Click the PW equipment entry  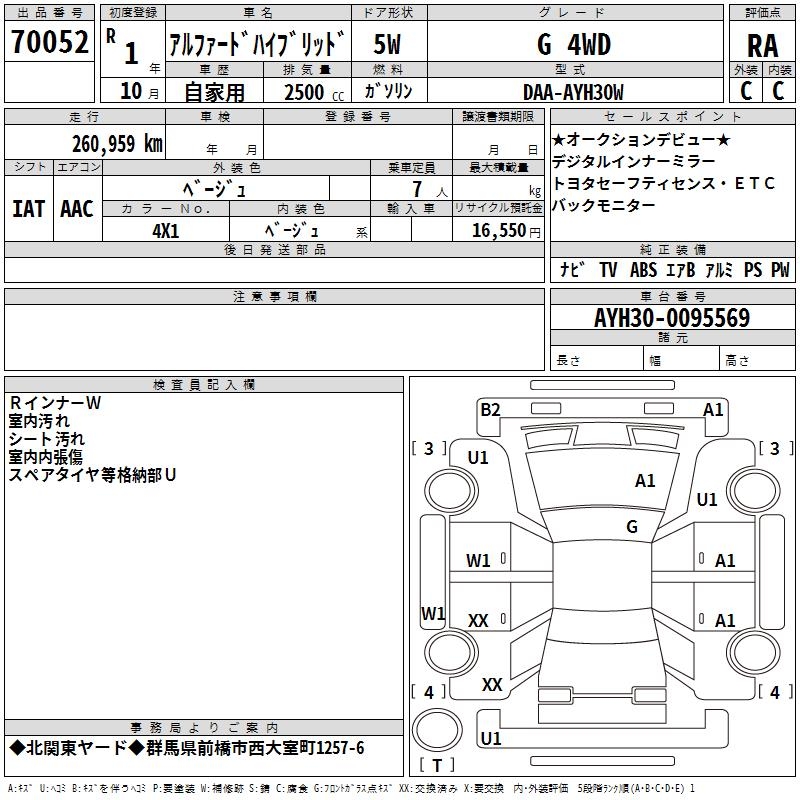[x=781, y=269]
